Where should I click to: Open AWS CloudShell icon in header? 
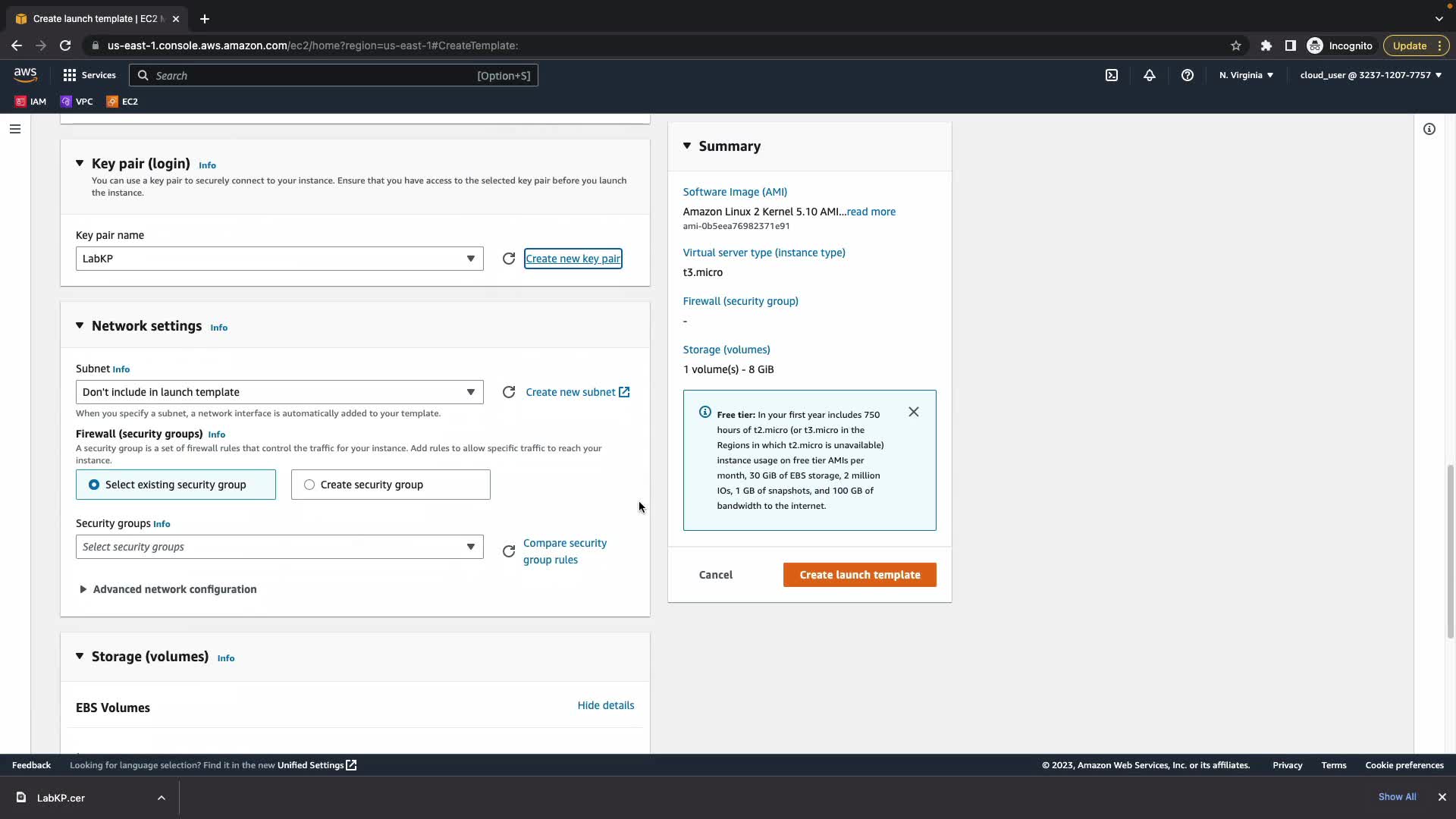pyautogui.click(x=1112, y=75)
